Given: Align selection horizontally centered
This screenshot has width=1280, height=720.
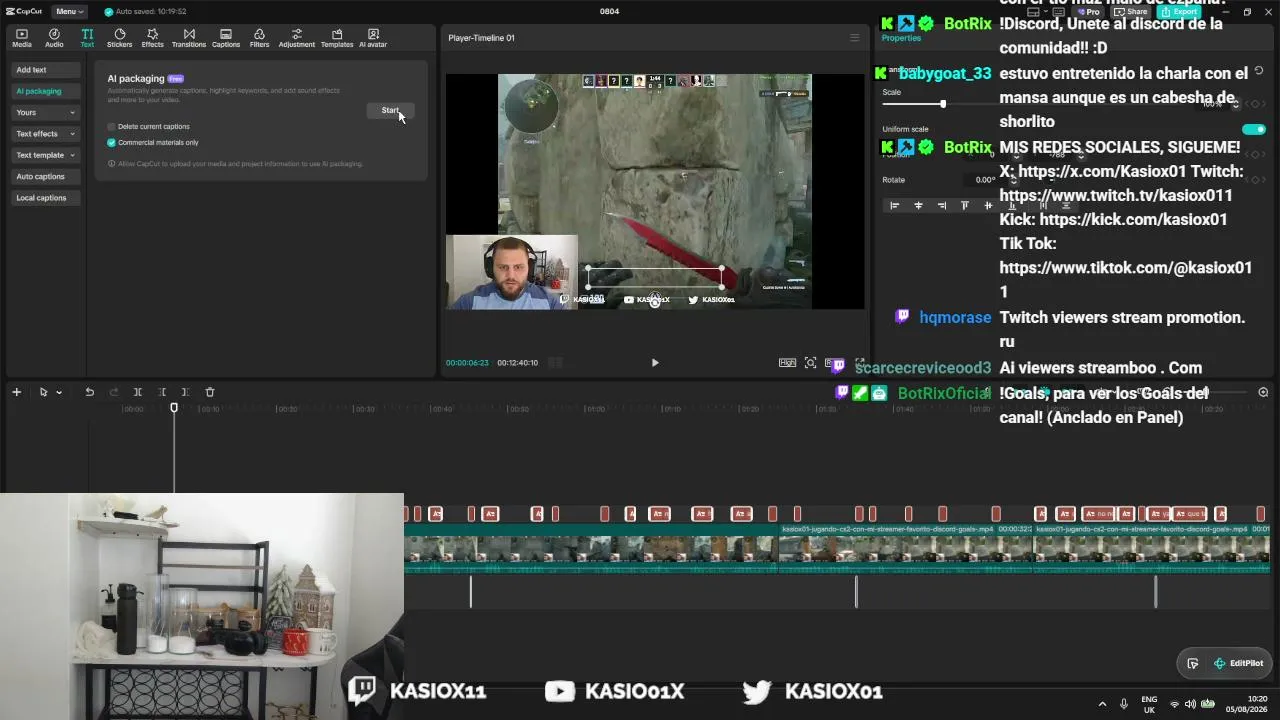Looking at the screenshot, I should click(x=918, y=206).
